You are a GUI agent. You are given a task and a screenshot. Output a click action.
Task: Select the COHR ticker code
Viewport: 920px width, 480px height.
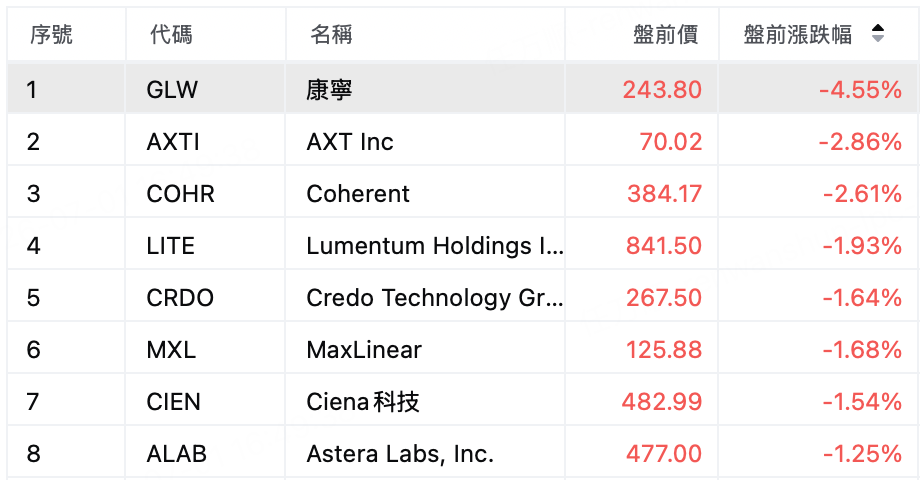(181, 194)
